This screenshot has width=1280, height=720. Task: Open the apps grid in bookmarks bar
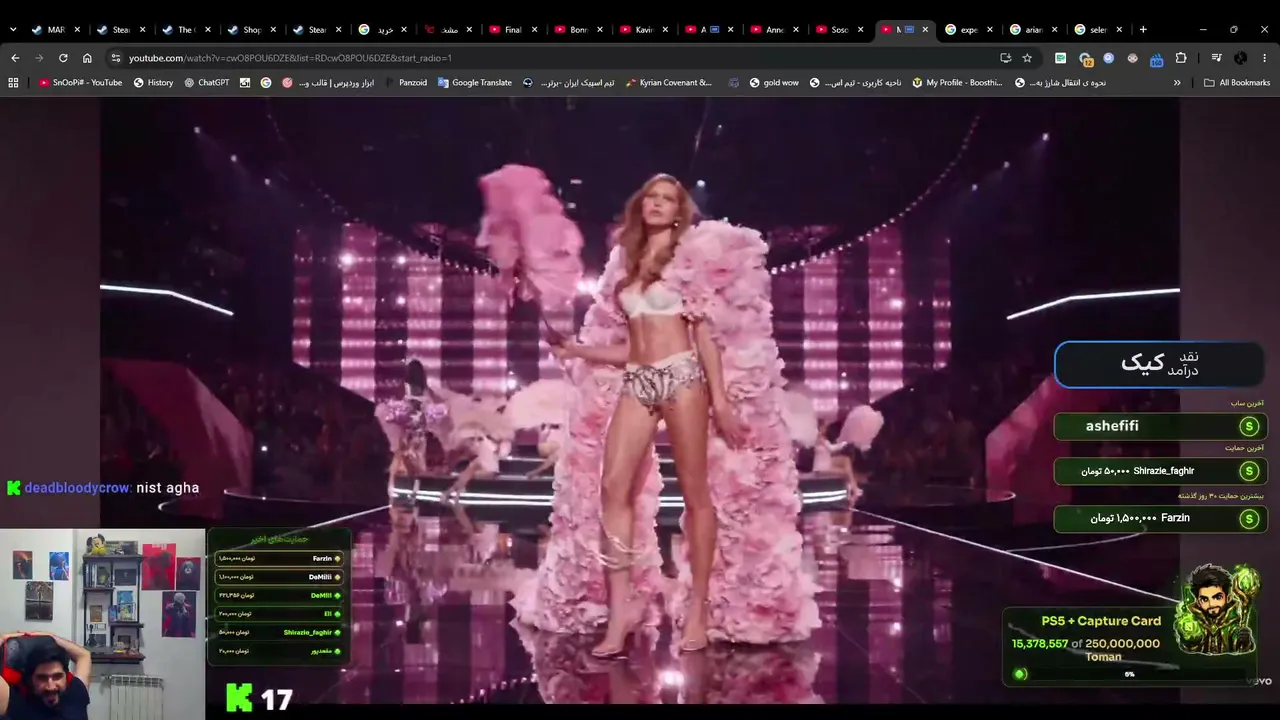tap(13, 83)
